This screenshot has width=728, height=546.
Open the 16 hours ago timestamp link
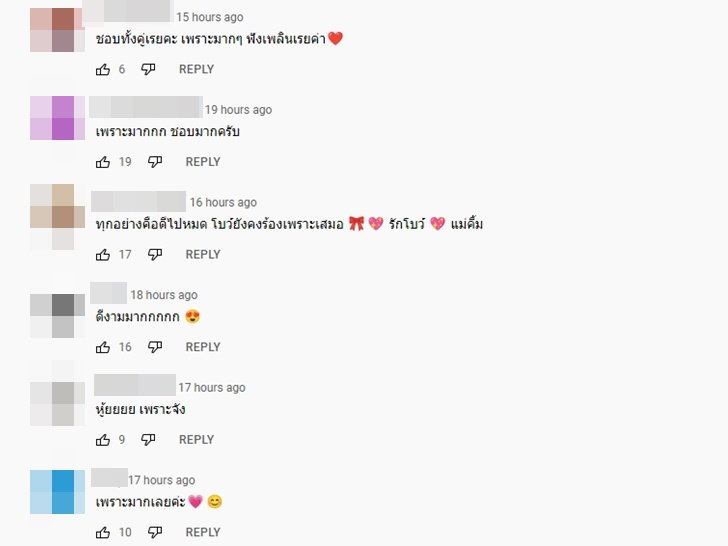[x=223, y=202]
